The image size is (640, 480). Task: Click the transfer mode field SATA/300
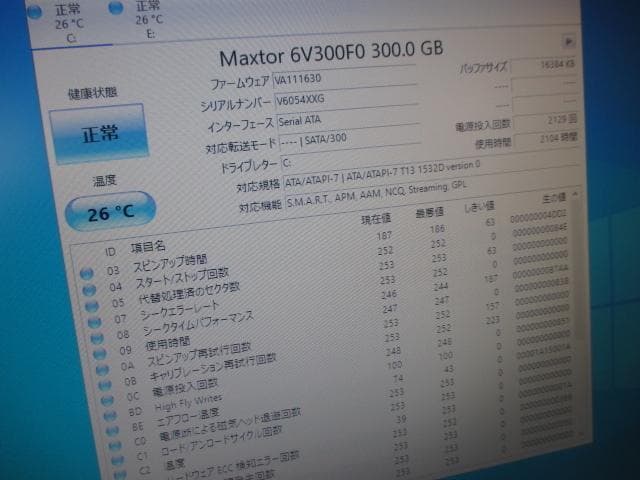[350, 139]
